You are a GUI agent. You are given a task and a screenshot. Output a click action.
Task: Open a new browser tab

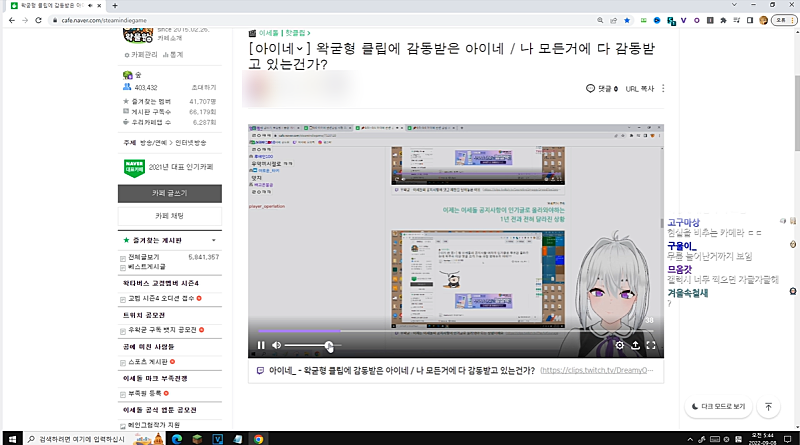(x=115, y=6)
